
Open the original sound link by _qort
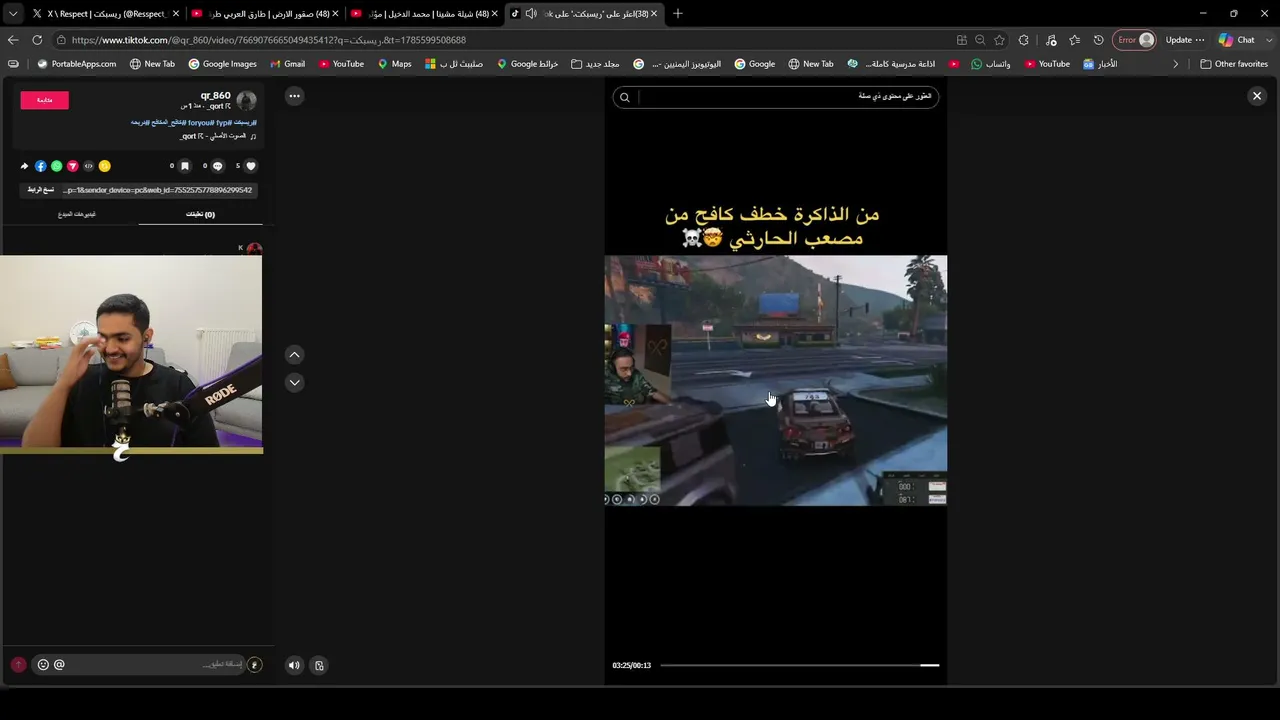[x=215, y=136]
